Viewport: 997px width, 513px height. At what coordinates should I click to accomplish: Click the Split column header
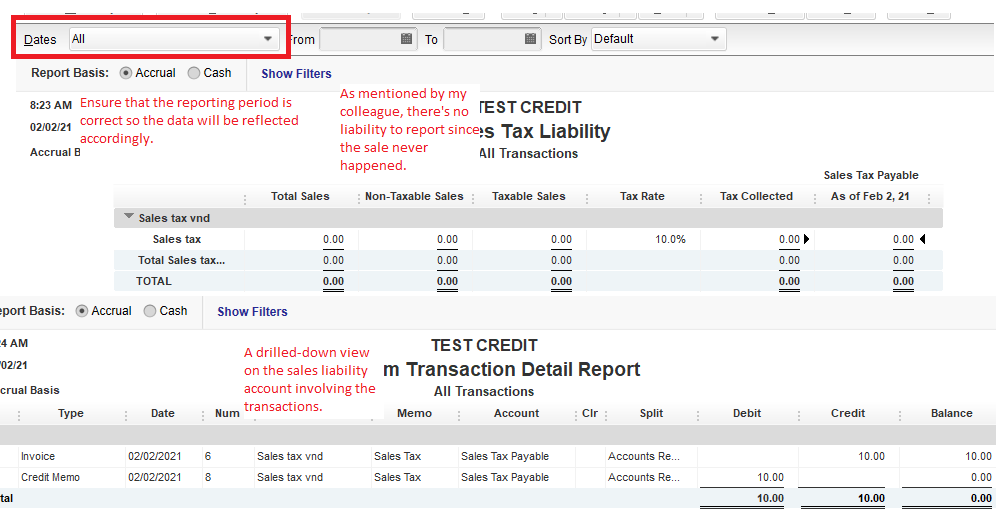click(x=652, y=413)
